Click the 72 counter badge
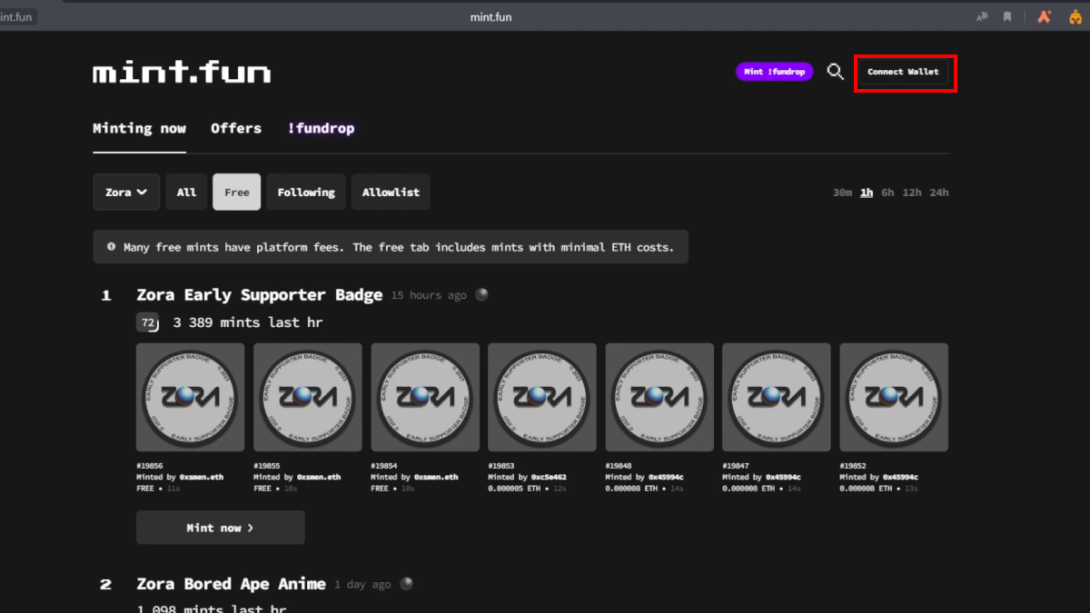 tap(147, 322)
